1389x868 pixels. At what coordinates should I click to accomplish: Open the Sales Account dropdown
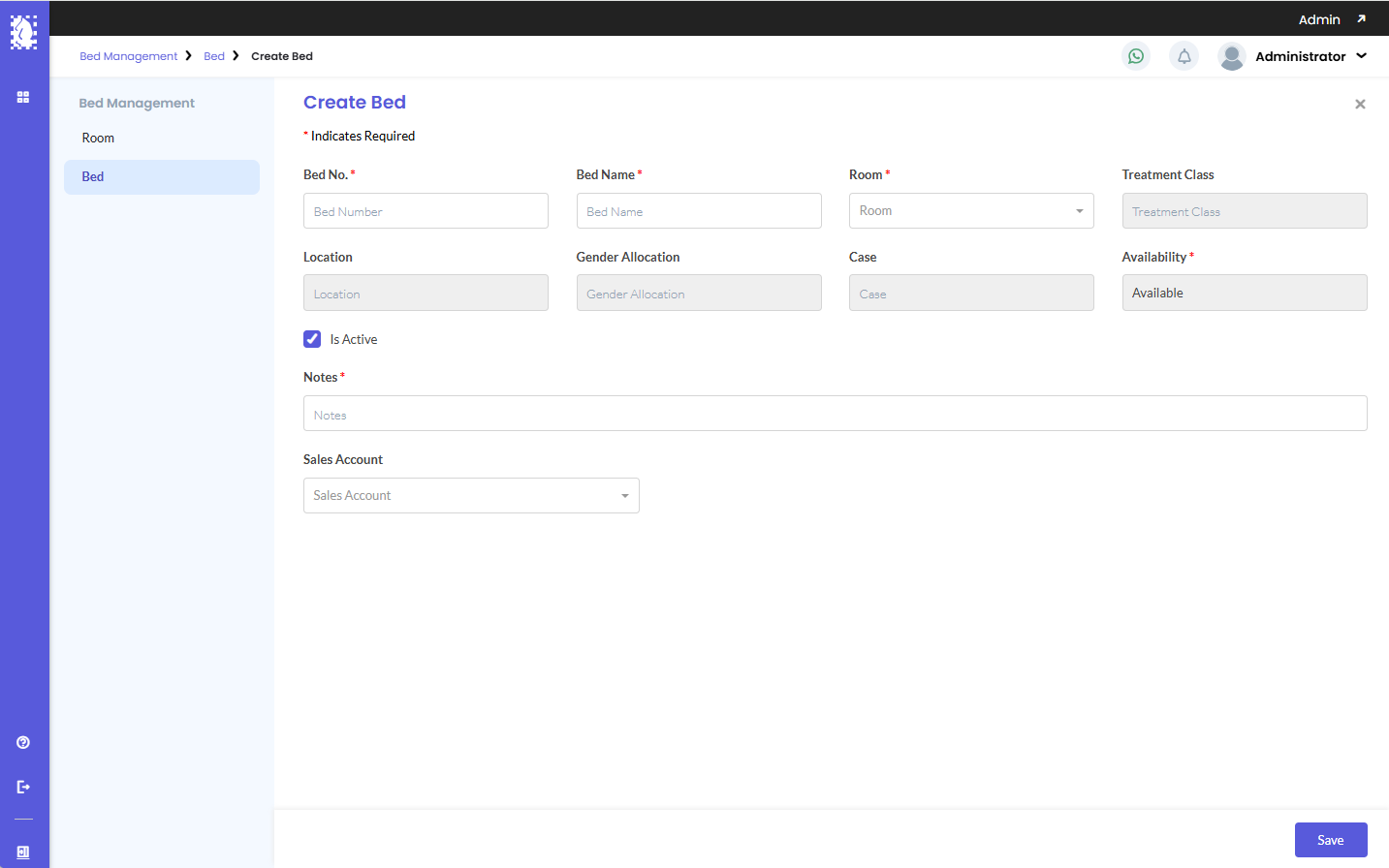click(x=471, y=496)
